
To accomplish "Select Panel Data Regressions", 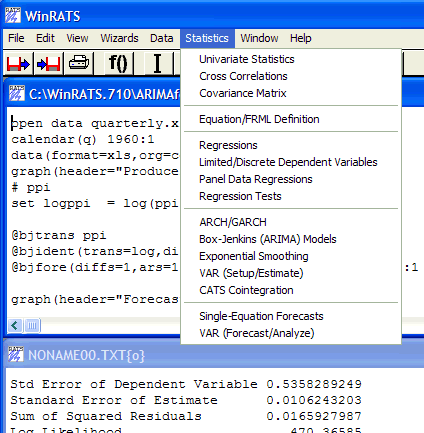I will (256, 179).
